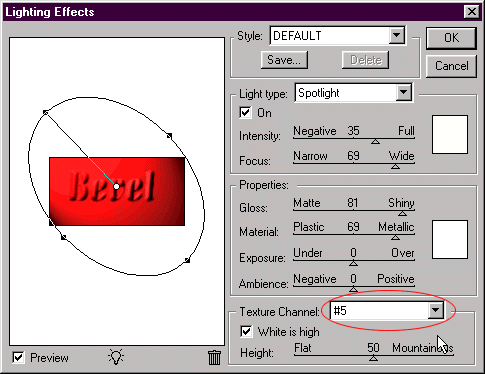Click the light color swatch beside Intensity
The image size is (485, 374).
(x=450, y=134)
